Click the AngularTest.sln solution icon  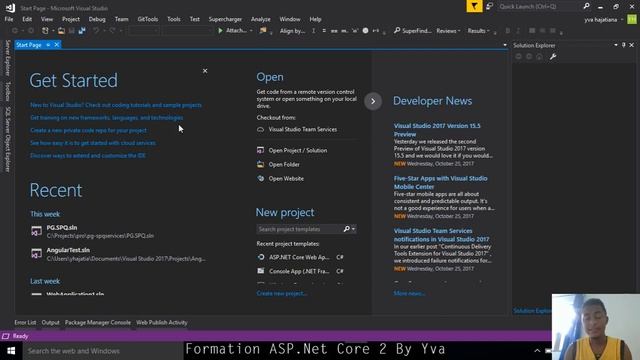[36, 253]
